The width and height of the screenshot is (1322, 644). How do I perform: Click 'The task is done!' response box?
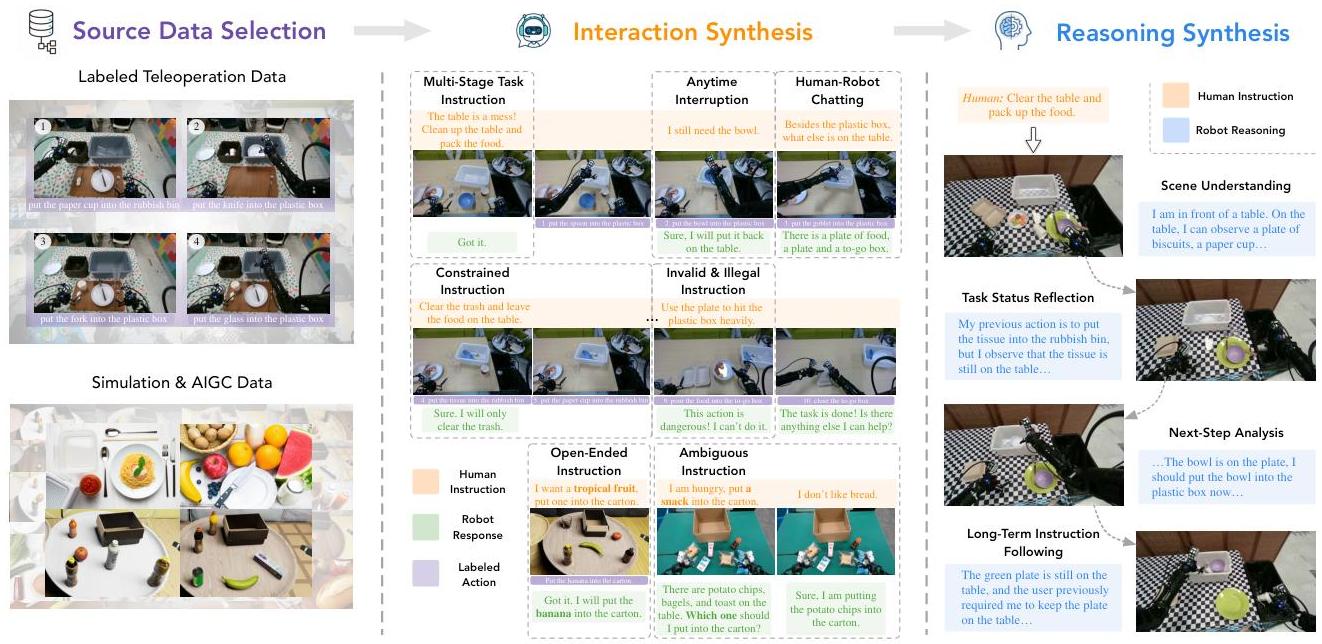[x=836, y=420]
